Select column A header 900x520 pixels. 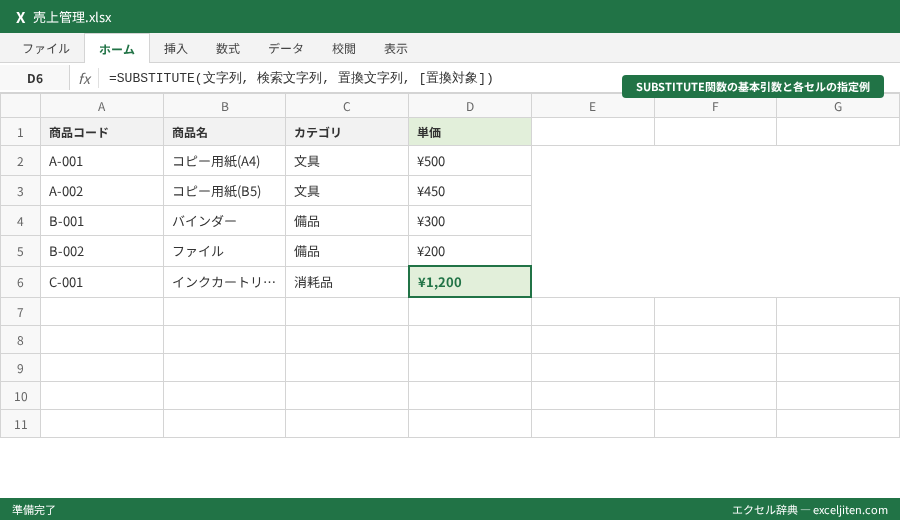pos(102,106)
